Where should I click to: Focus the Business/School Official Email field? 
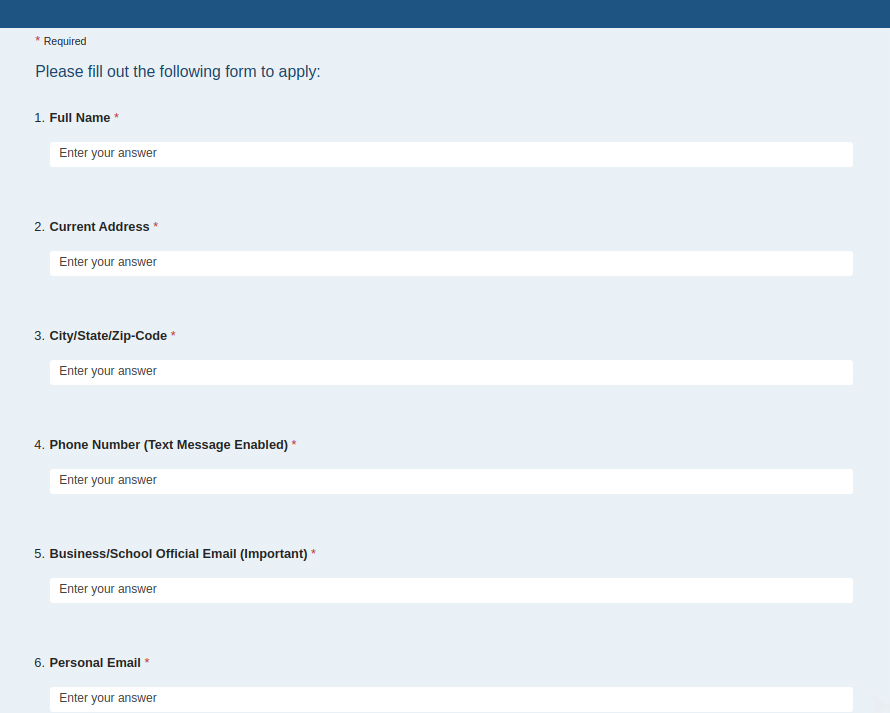[450, 590]
